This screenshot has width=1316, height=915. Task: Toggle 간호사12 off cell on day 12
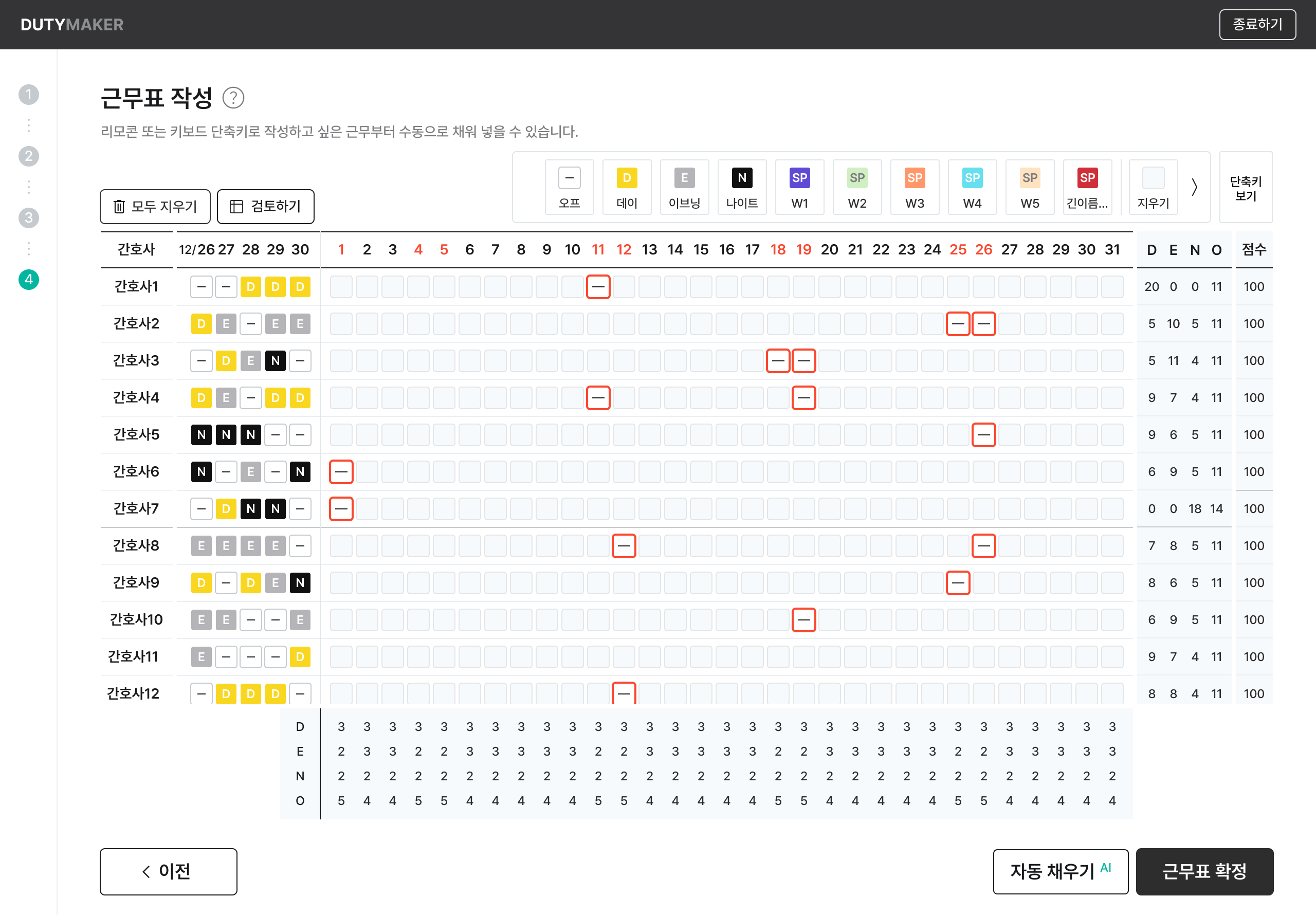click(624, 693)
